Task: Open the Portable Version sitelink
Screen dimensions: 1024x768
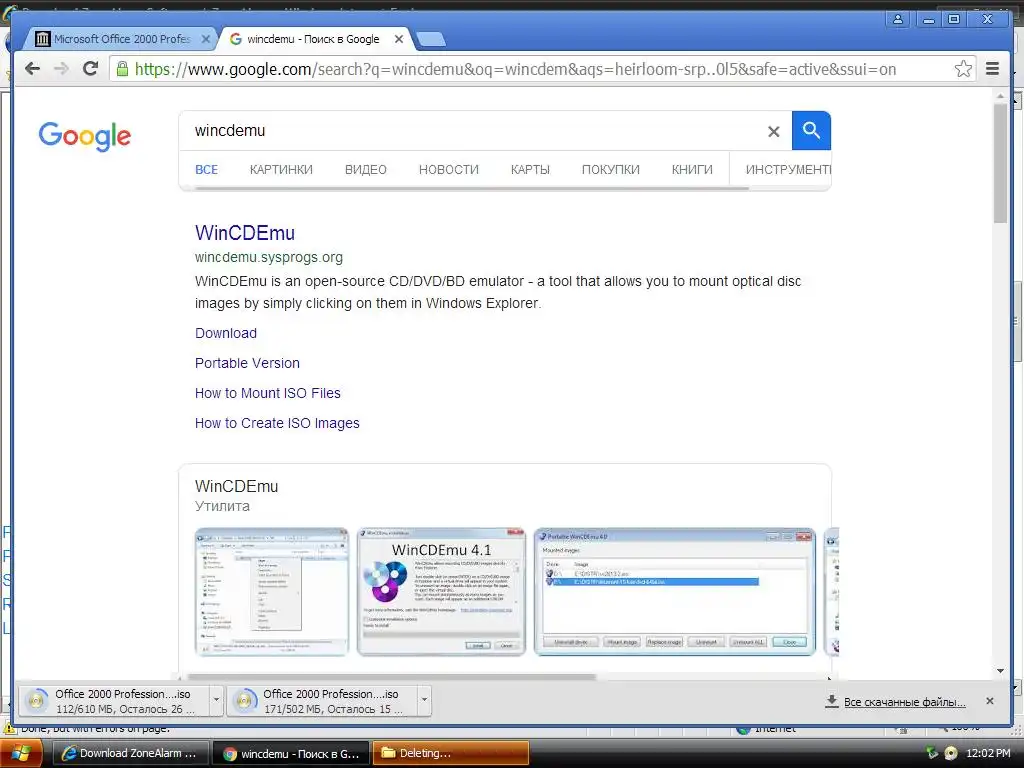Action: [248, 363]
